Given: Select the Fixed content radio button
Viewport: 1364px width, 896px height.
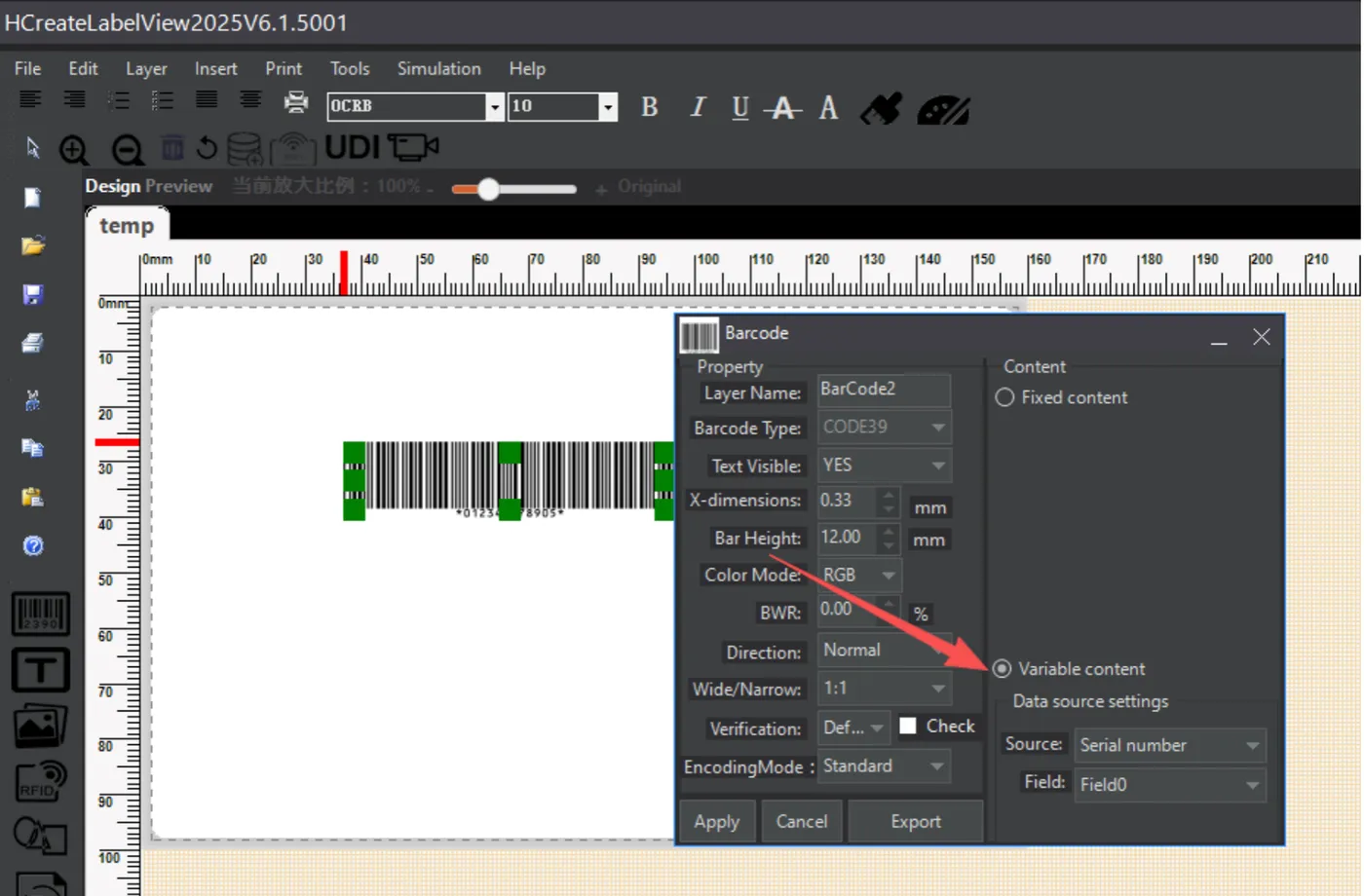Looking at the screenshot, I should 1004,397.
